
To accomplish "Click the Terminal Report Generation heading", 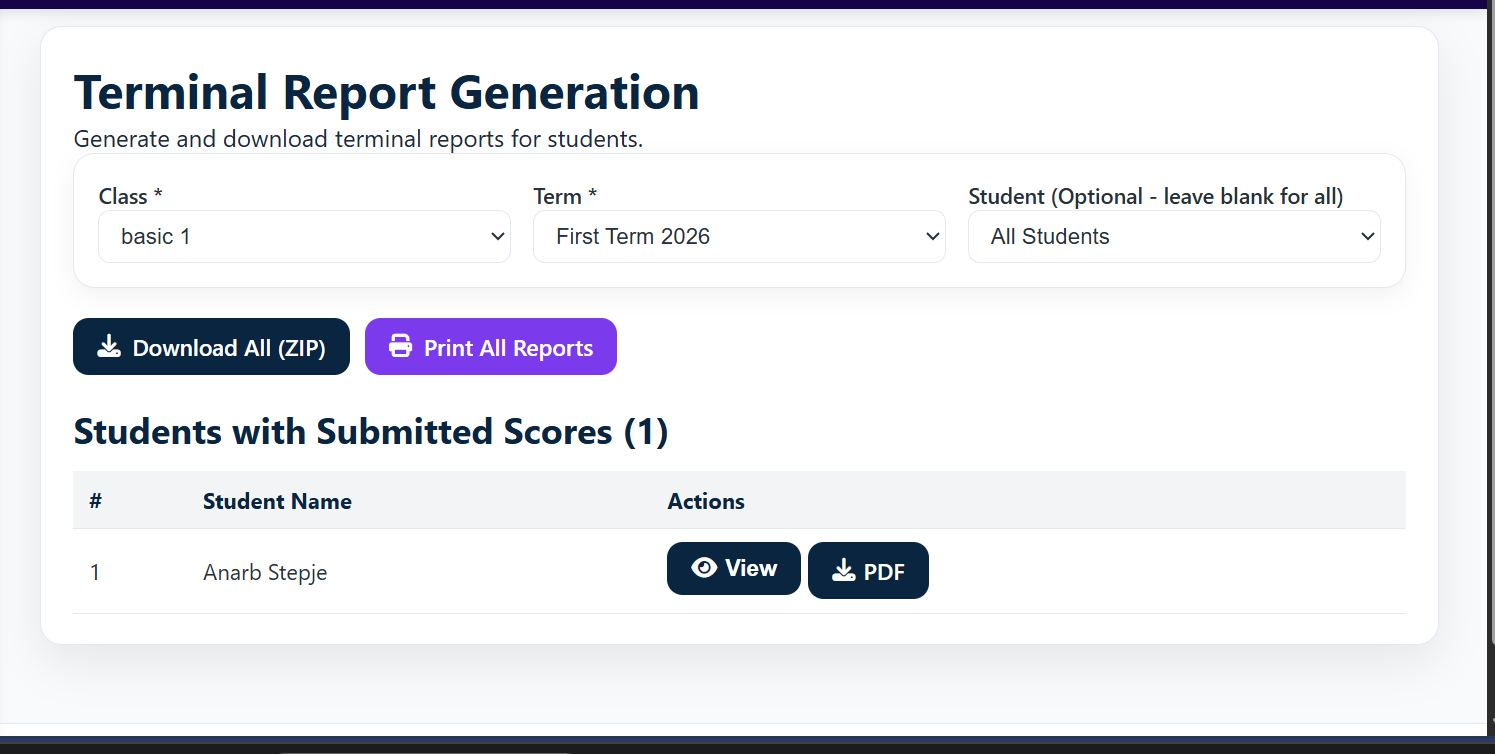I will (x=387, y=92).
